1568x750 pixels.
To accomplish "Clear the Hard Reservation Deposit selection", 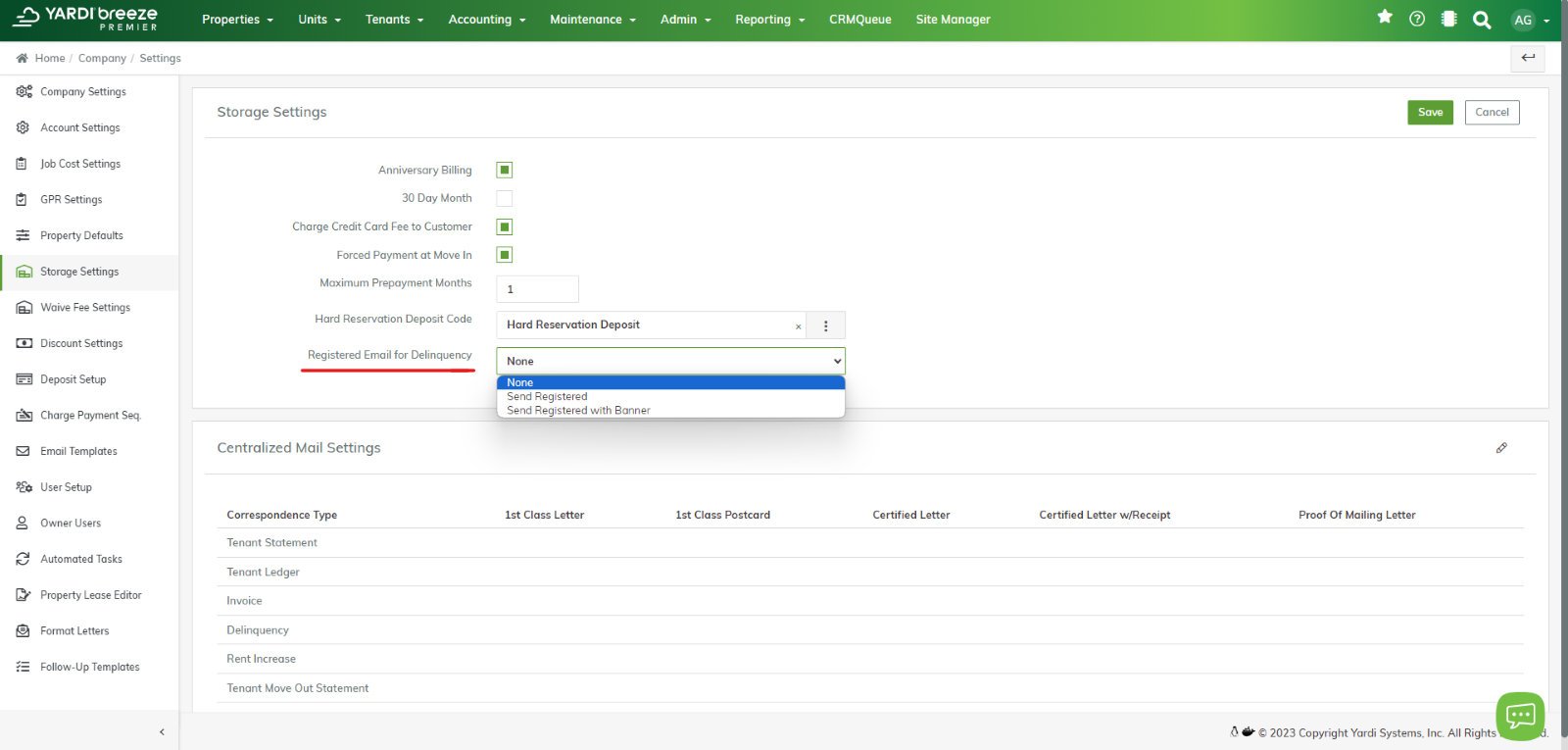I will click(x=798, y=326).
